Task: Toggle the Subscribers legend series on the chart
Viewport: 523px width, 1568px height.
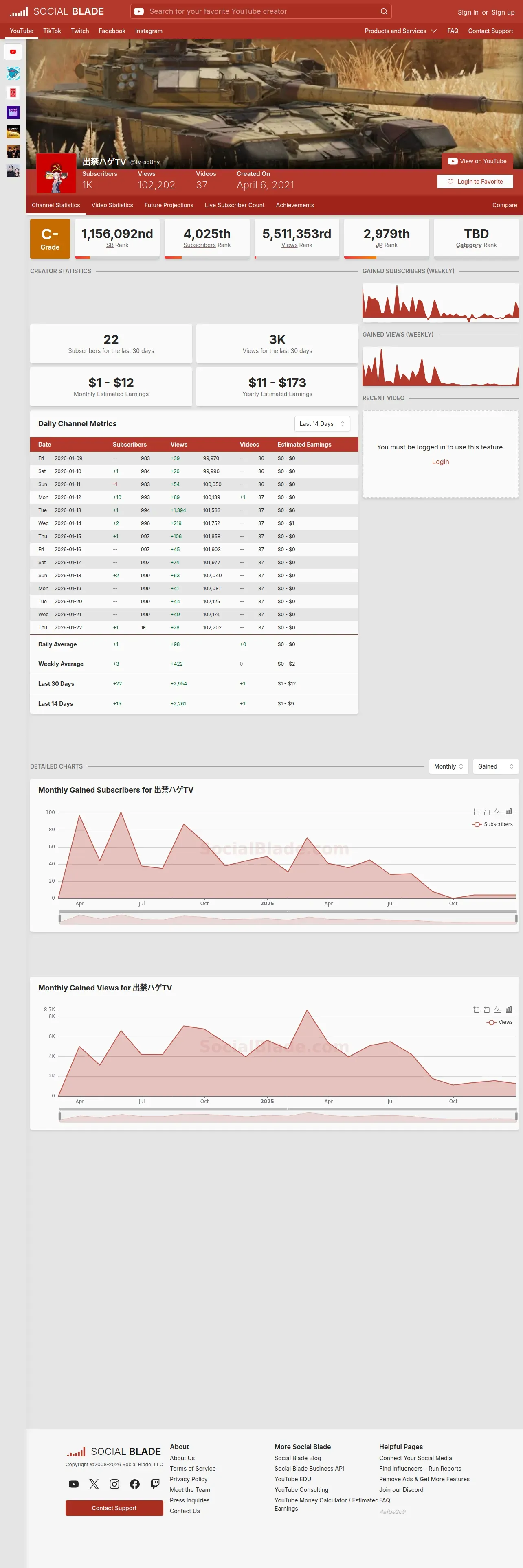Action: 492,824
